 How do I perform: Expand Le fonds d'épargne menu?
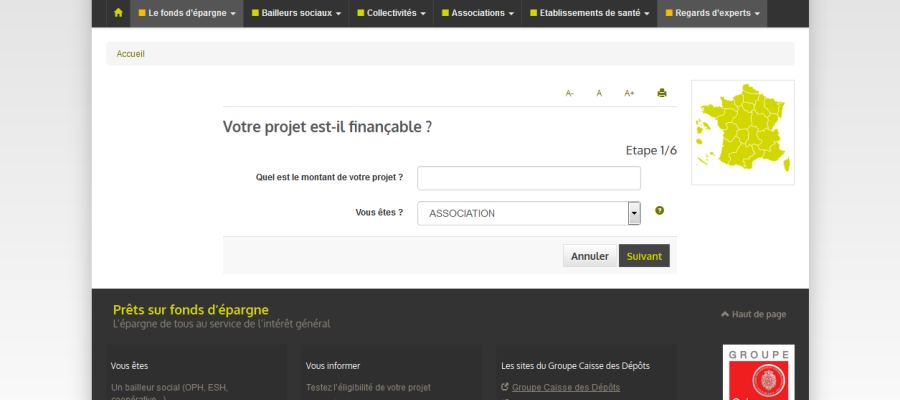point(187,13)
